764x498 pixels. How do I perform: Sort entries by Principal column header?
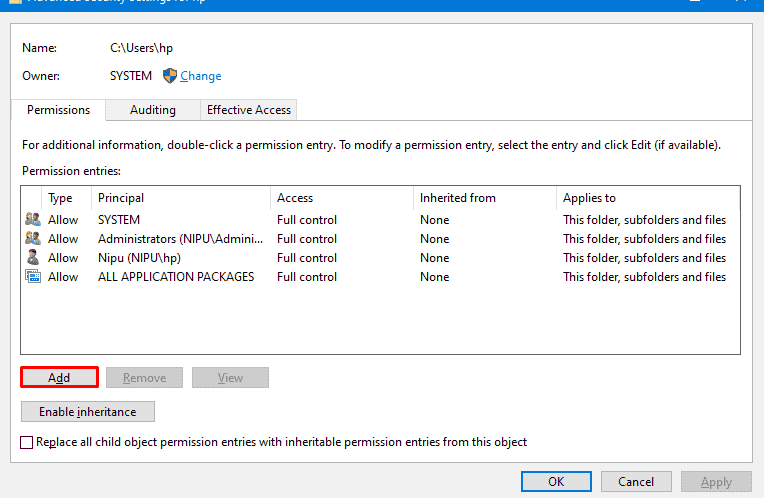[180, 198]
